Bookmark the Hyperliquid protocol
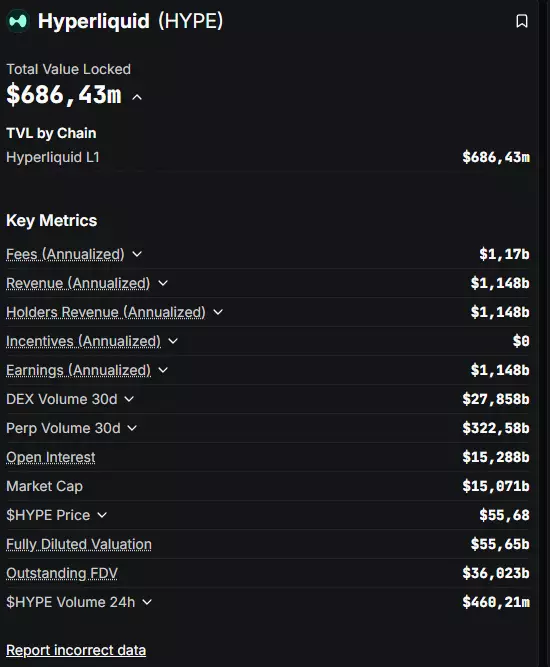This screenshot has height=667, width=550. tap(522, 21)
